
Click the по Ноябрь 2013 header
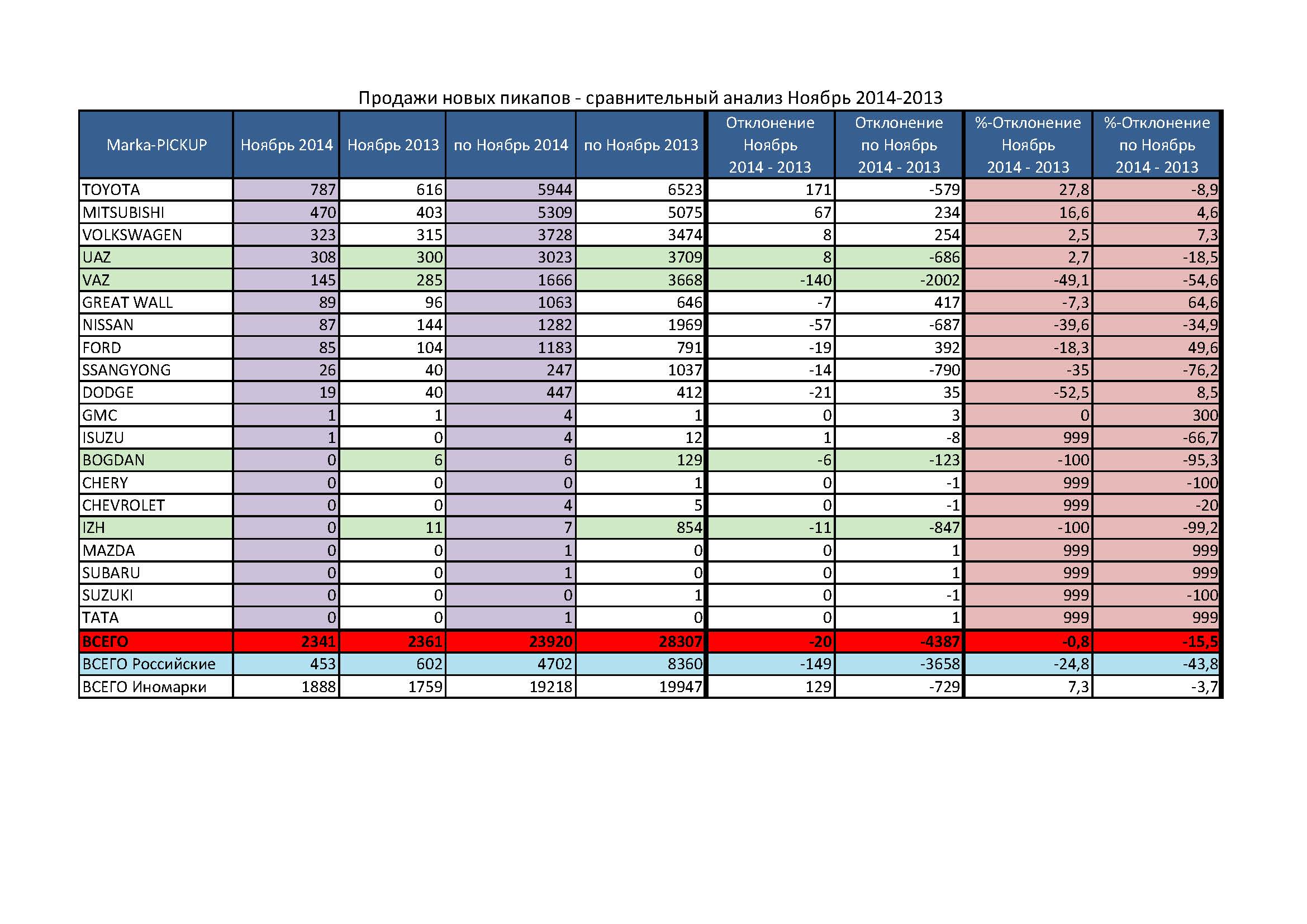pyautogui.click(x=640, y=145)
